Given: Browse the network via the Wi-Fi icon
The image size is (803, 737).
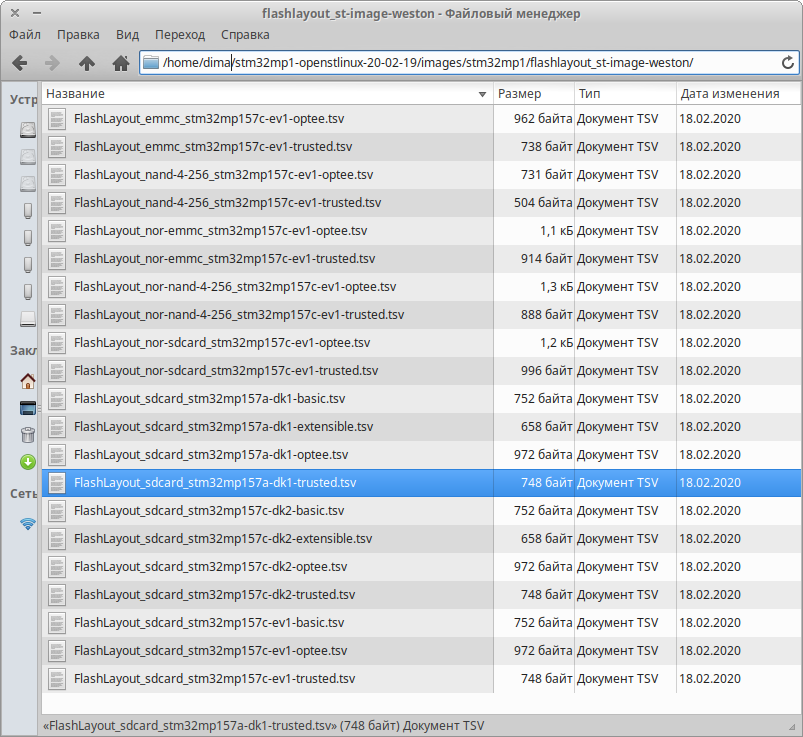Looking at the screenshot, I should (28, 524).
